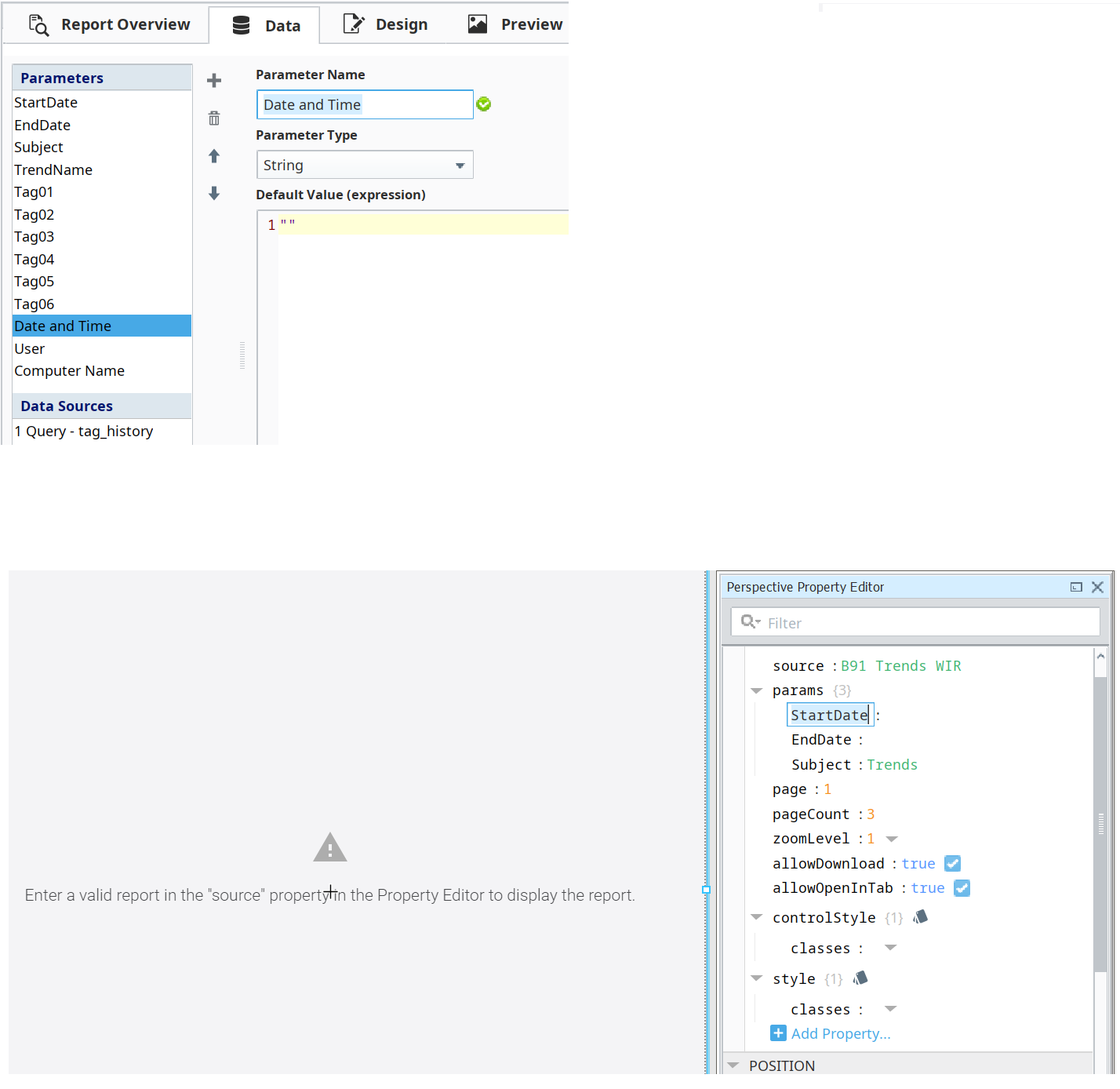This screenshot has height=1089, width=1120.
Task: Click source value B91 Trends WIR
Action: [x=900, y=666]
